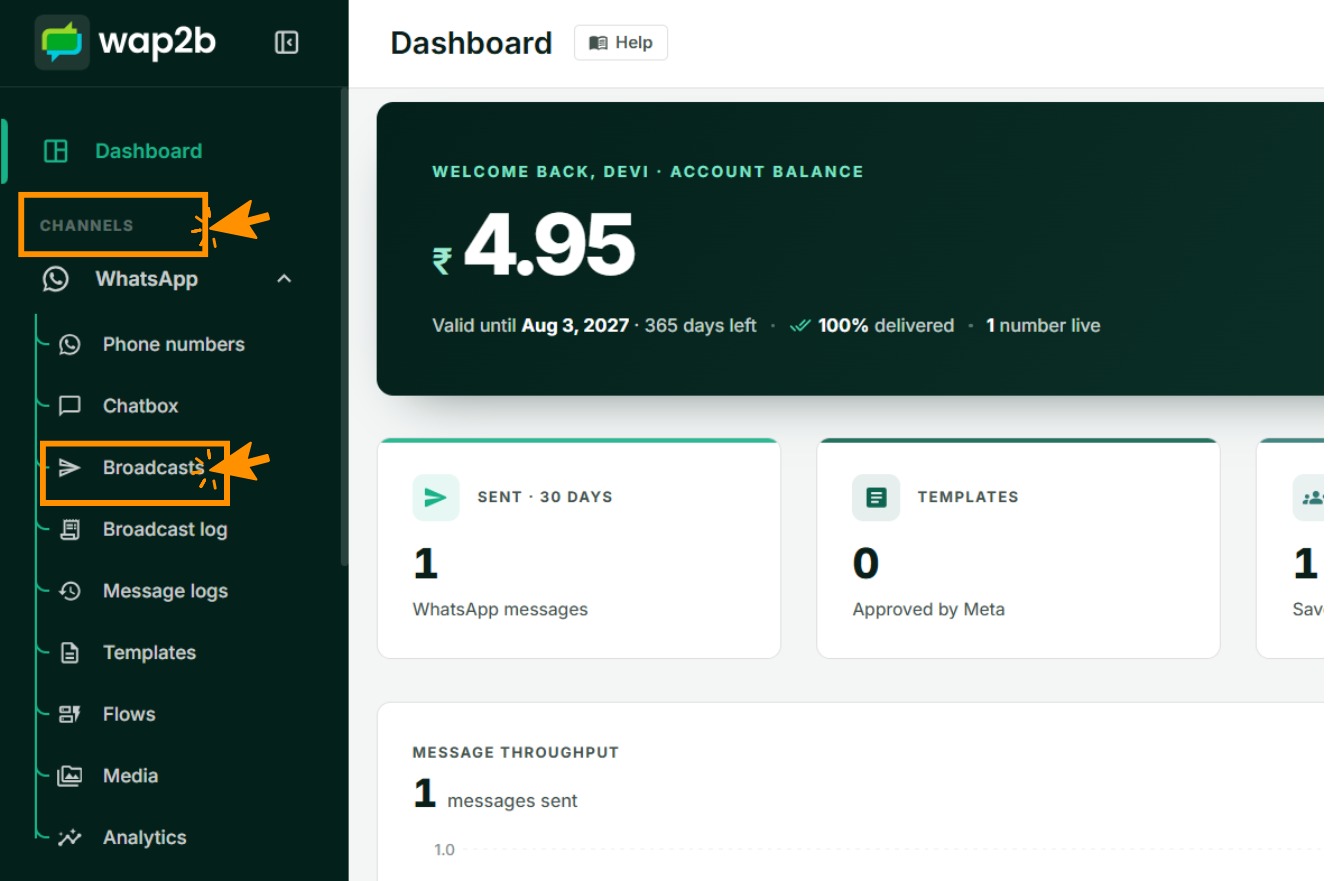Click the Templates count value 0
The height and width of the screenshot is (881, 1333).
(866, 564)
